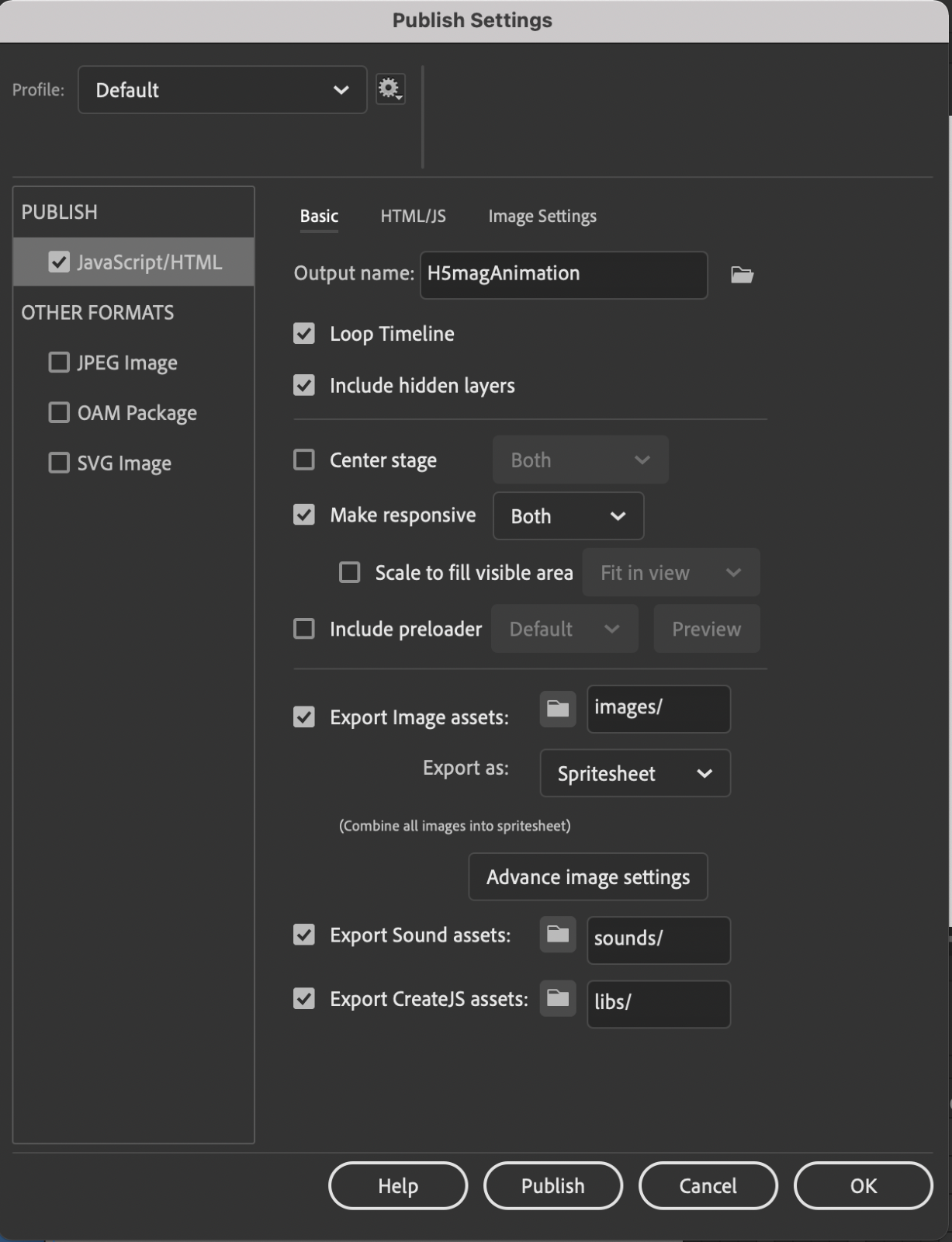Click the Publish button
The height and width of the screenshot is (1242, 952).
[x=552, y=1185]
